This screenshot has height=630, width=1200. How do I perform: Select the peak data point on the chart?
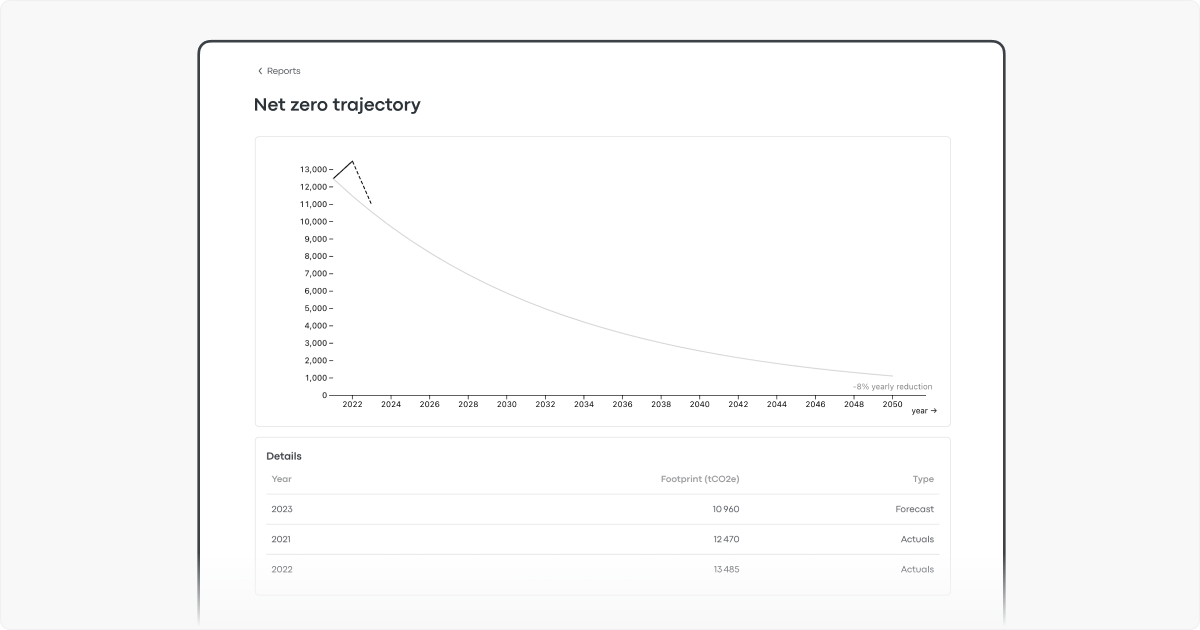pos(351,161)
